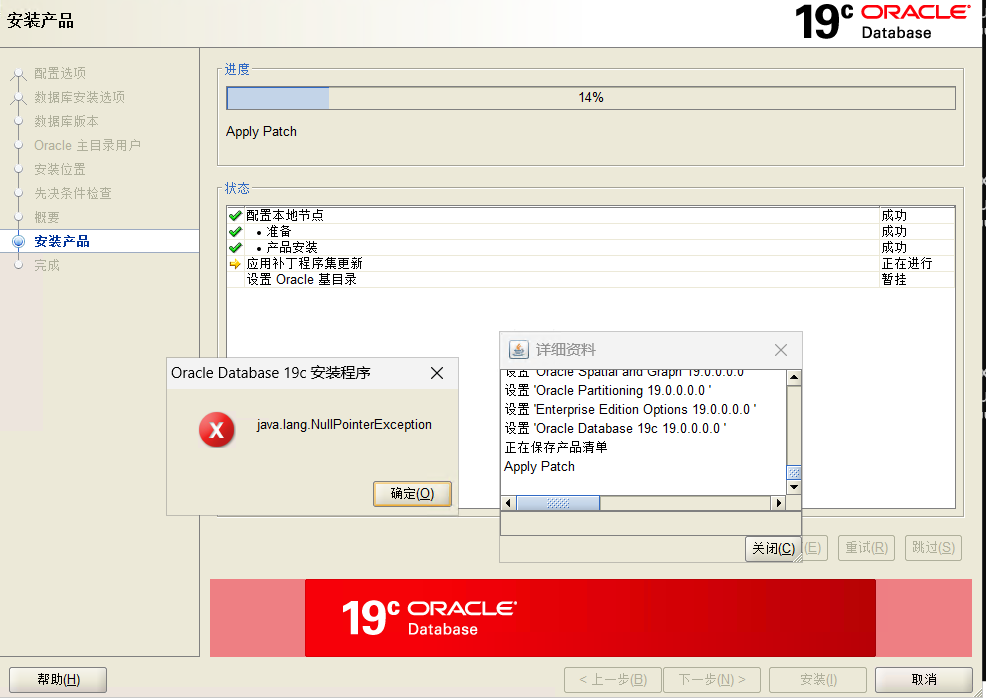This screenshot has width=986, height=700.
Task: Click the java.lang.NullPointerException message text
Action: tap(344, 425)
